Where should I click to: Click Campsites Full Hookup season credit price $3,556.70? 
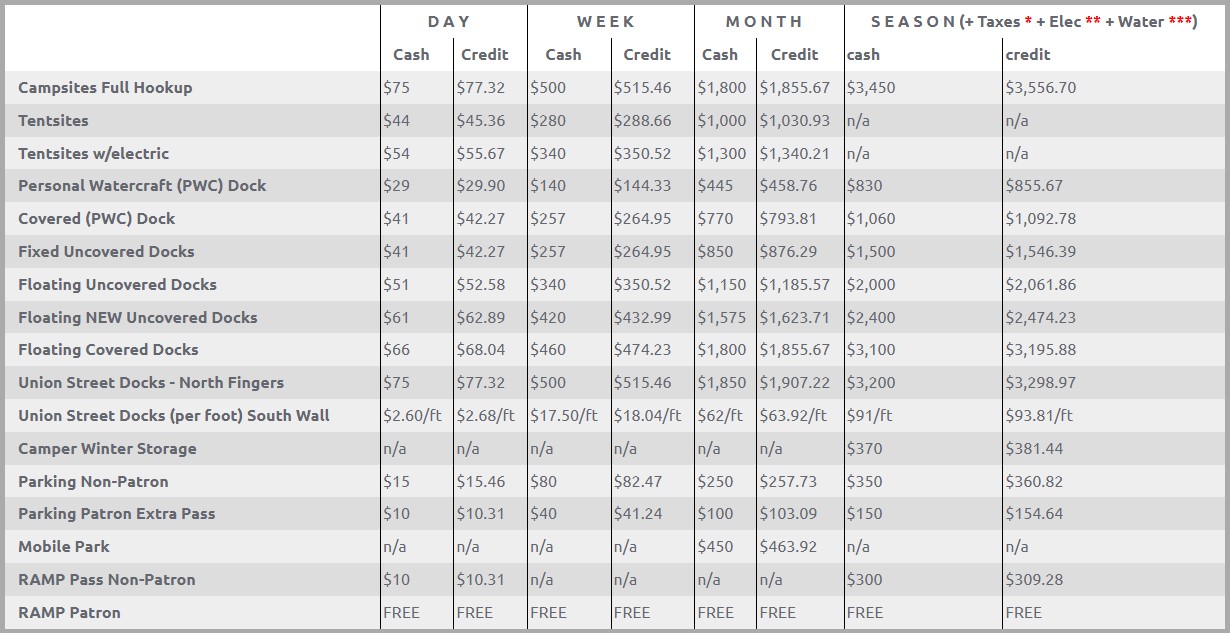point(1040,87)
